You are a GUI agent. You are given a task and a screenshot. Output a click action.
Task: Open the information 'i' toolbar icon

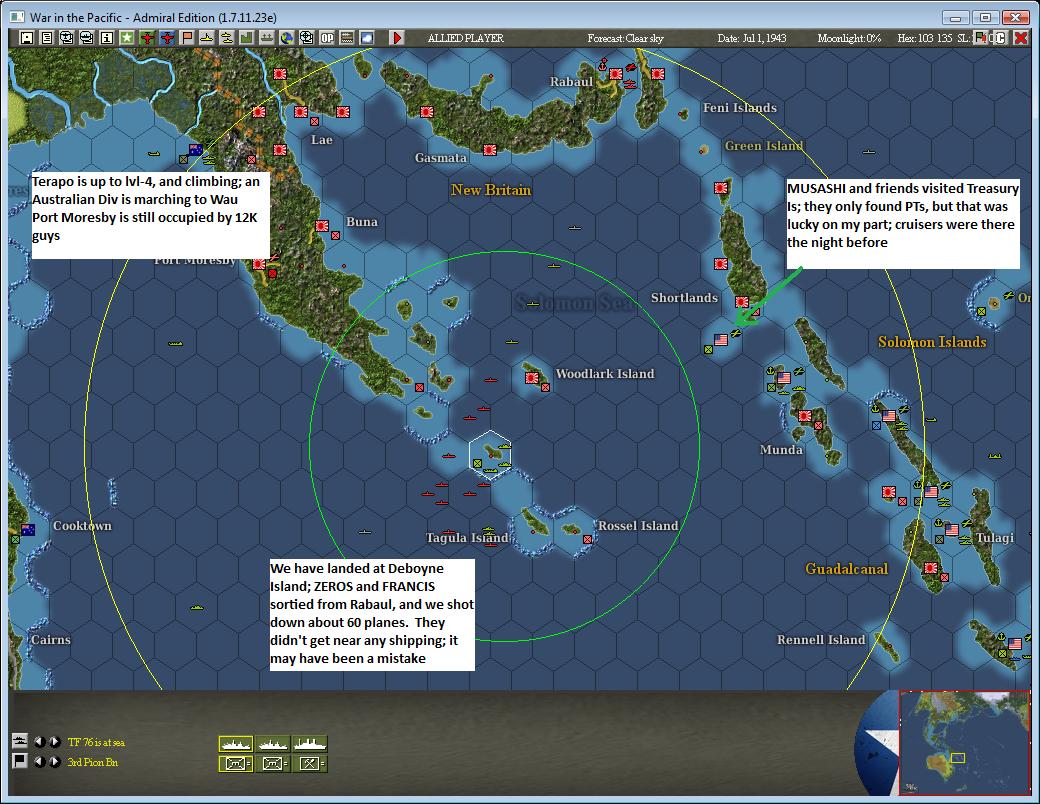click(107, 38)
